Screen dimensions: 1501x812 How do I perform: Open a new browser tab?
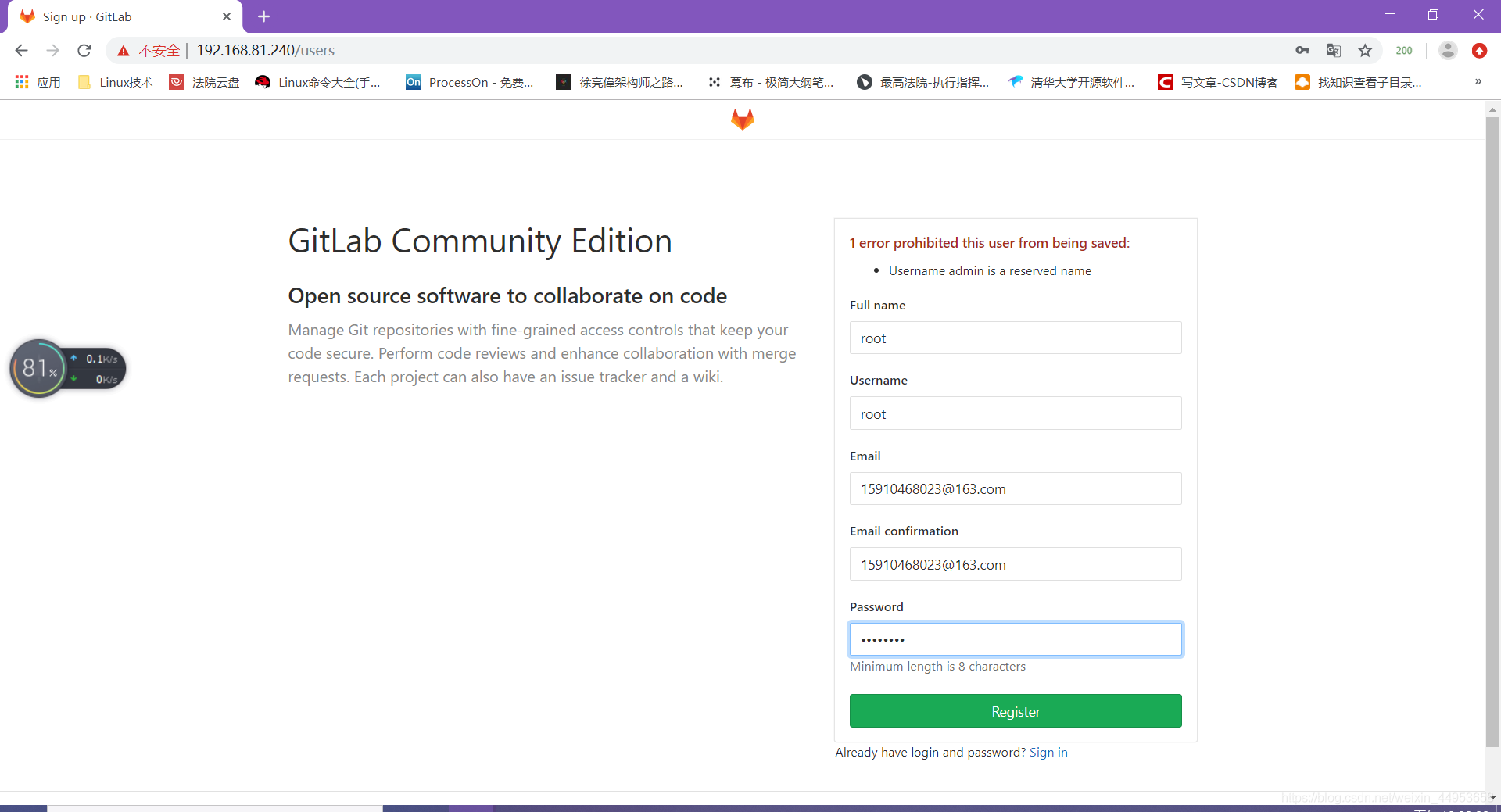(x=263, y=16)
